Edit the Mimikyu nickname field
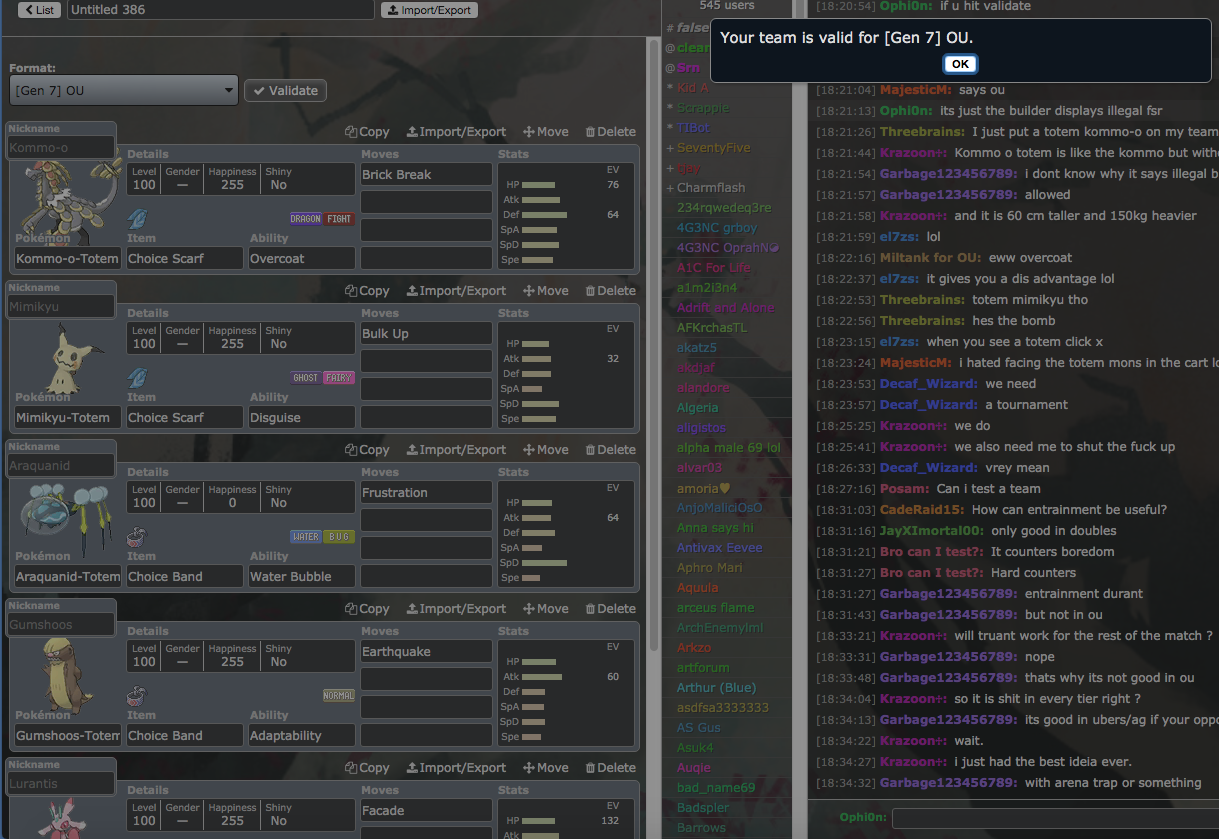 pyautogui.click(x=61, y=306)
